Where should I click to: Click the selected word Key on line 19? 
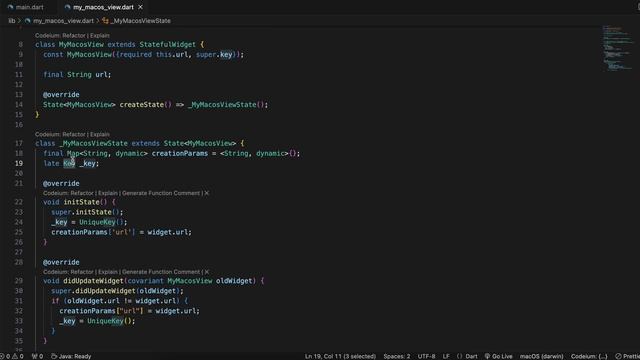click(x=69, y=163)
